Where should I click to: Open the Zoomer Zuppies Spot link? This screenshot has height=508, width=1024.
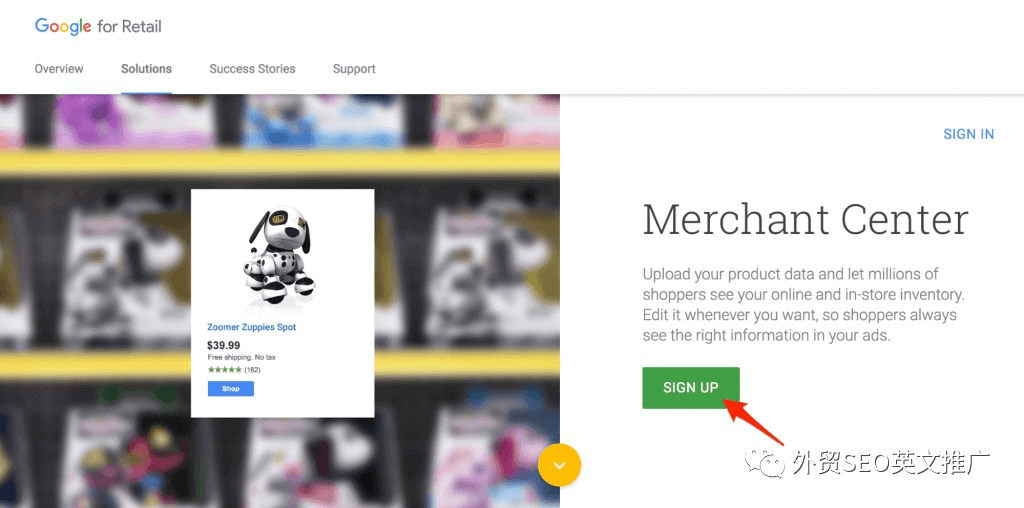point(251,327)
